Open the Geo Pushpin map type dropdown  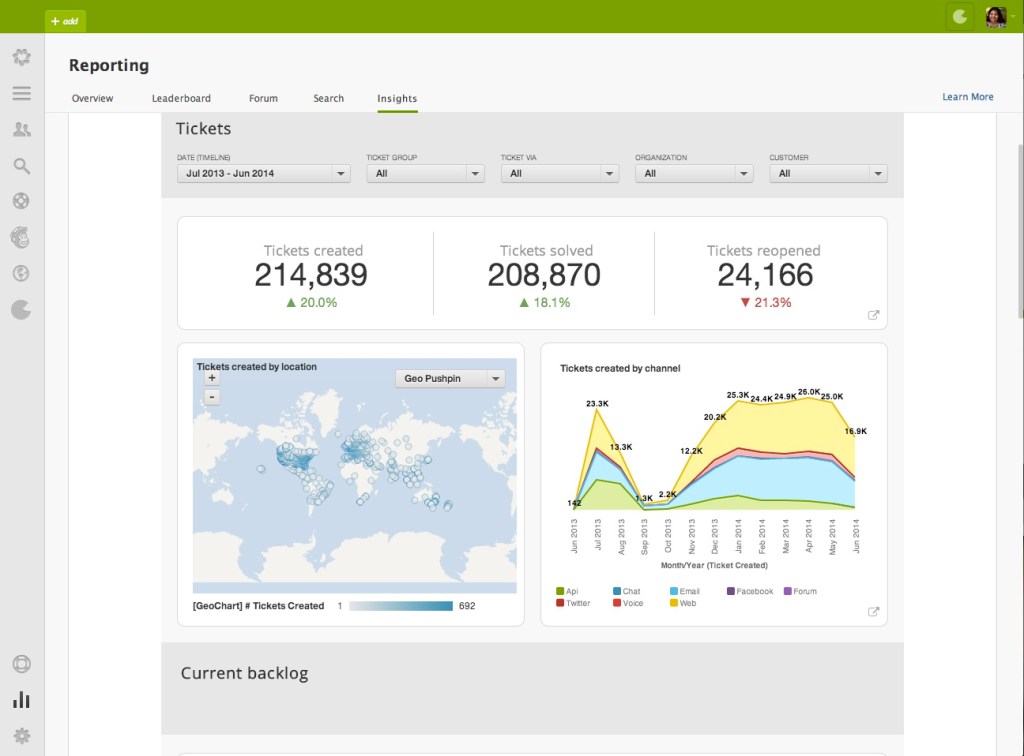450,379
